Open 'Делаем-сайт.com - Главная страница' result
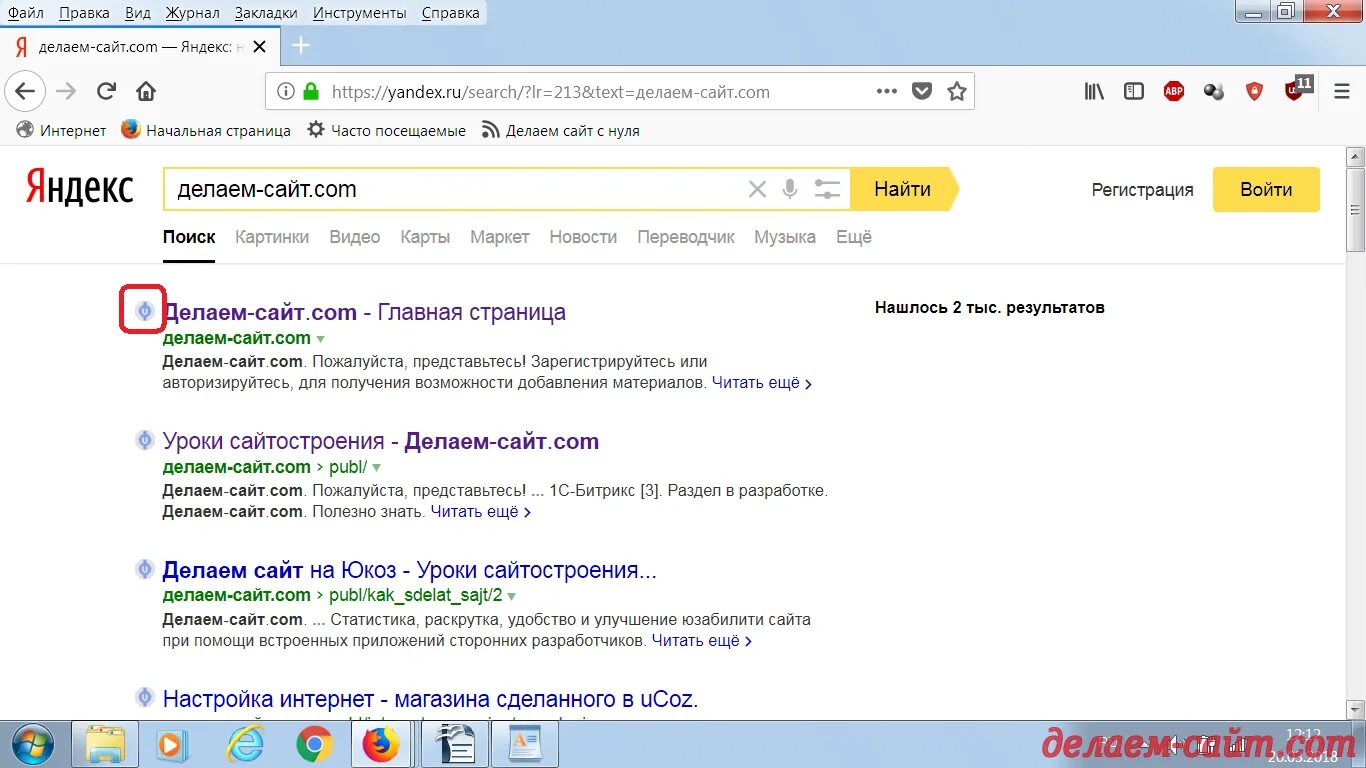 tap(364, 312)
